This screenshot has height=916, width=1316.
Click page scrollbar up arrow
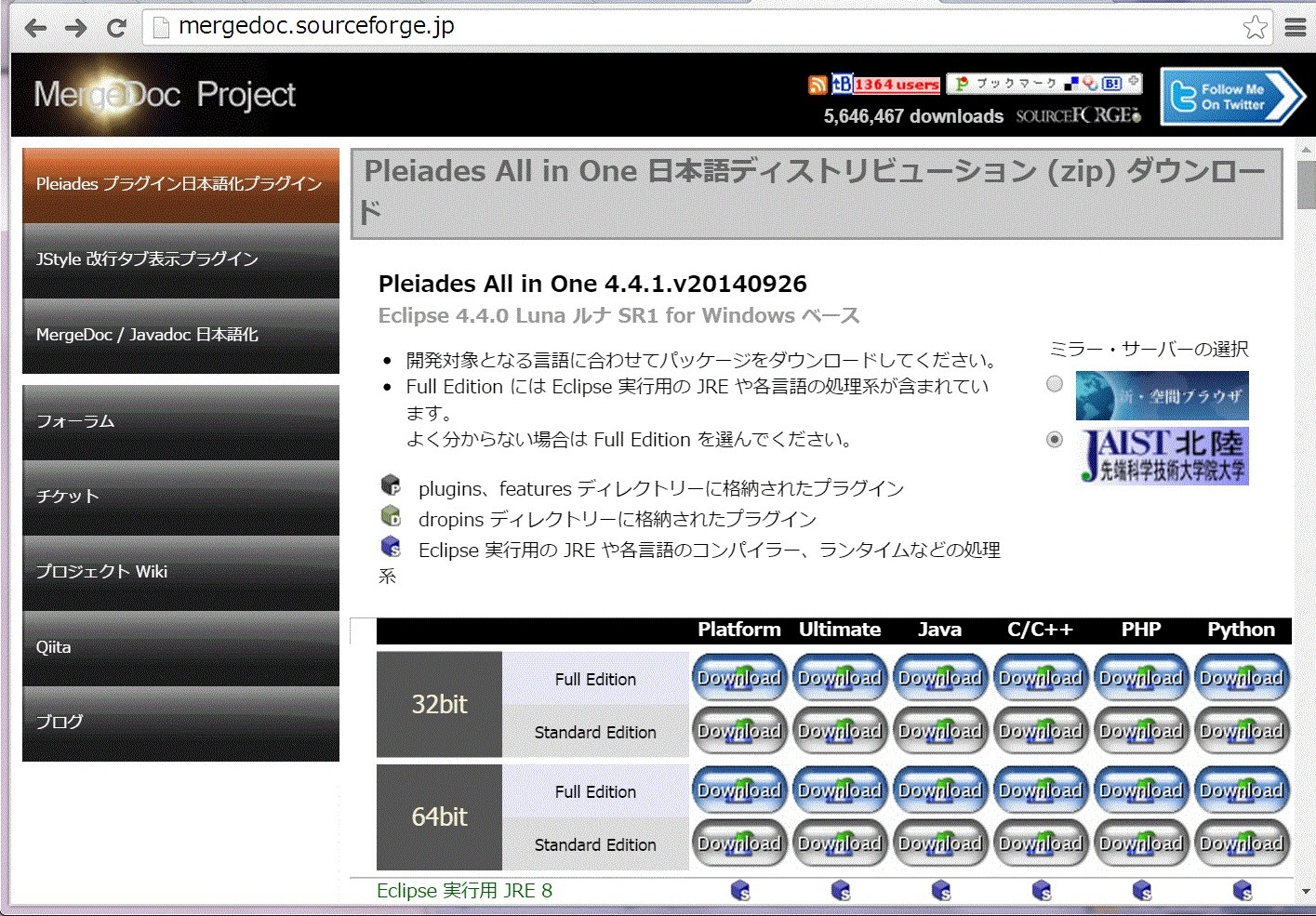point(1306,150)
